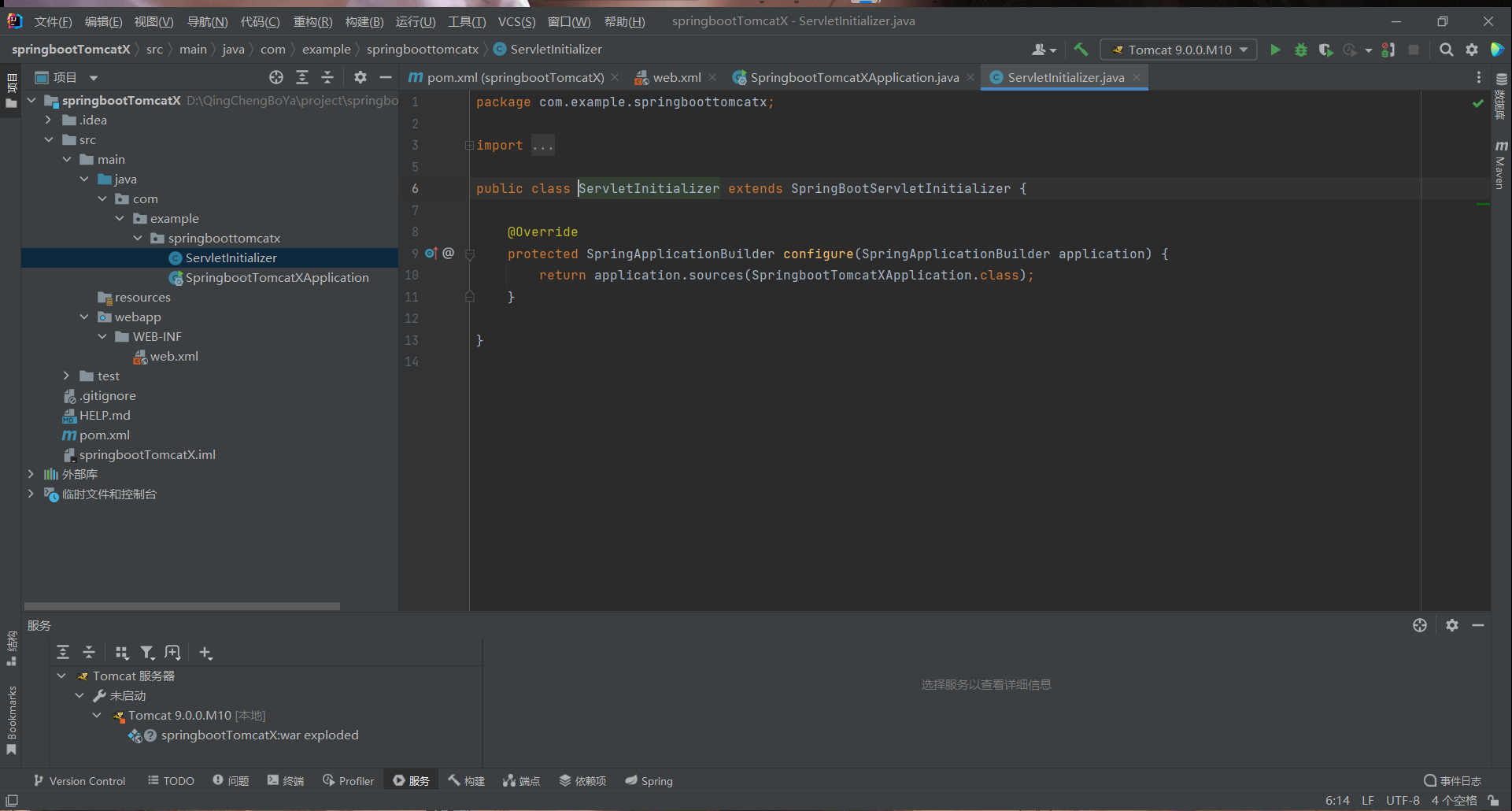
Task: Add service plus icon in Services toolbar
Action: [x=205, y=652]
